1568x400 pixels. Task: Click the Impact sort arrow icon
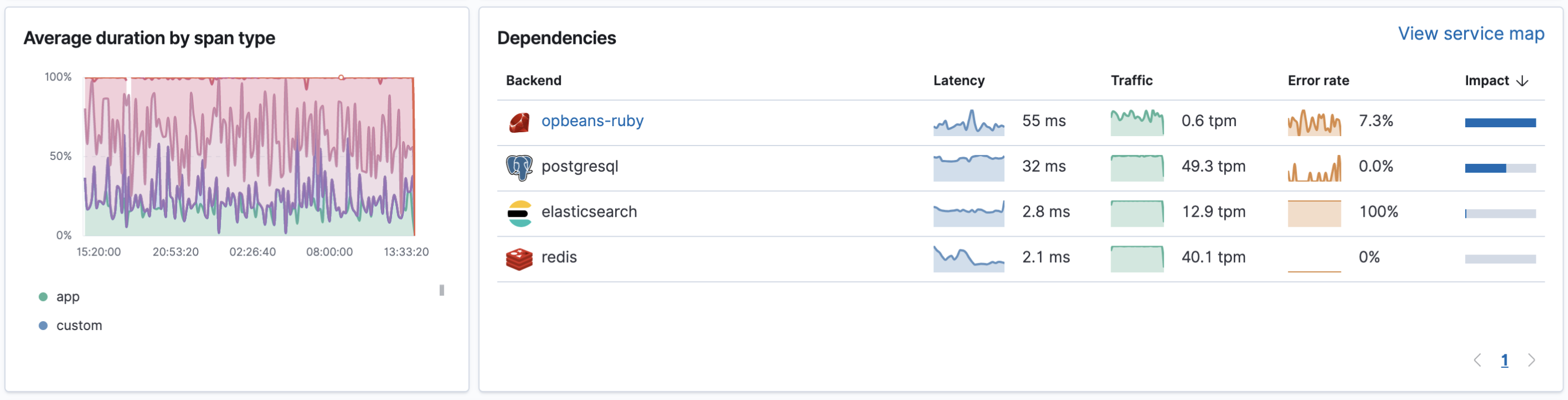pos(1522,81)
